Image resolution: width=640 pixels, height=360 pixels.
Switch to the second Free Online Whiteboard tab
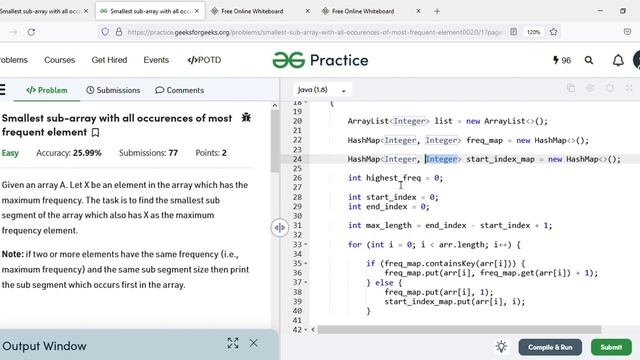tap(371, 11)
